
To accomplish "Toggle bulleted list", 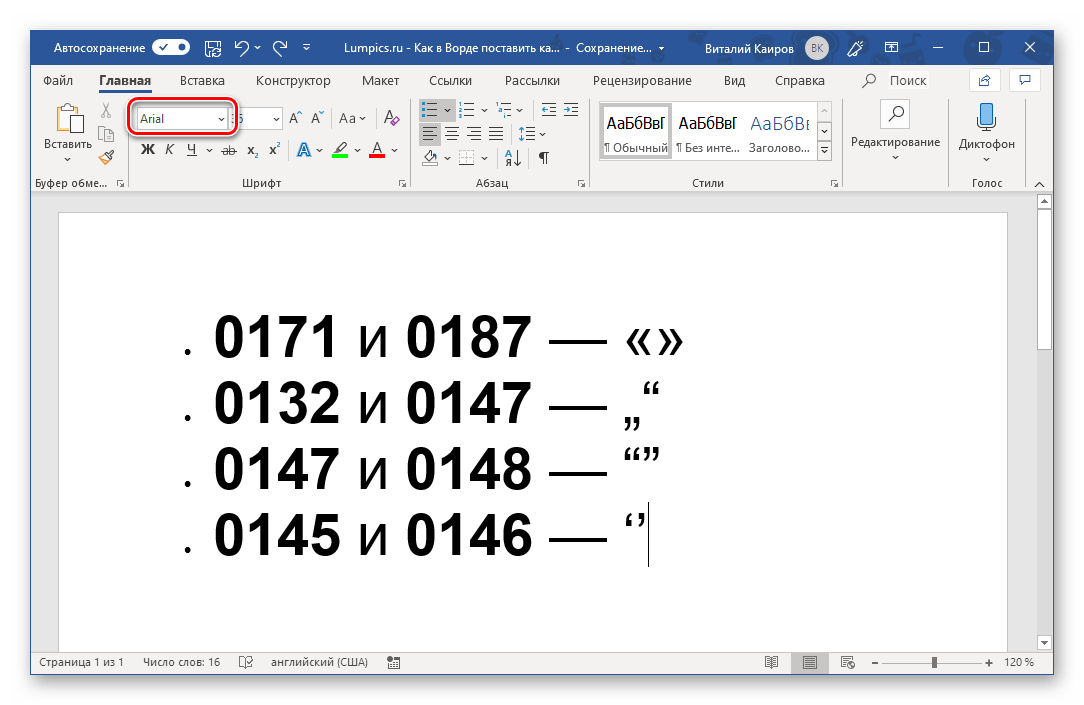I will [x=430, y=110].
